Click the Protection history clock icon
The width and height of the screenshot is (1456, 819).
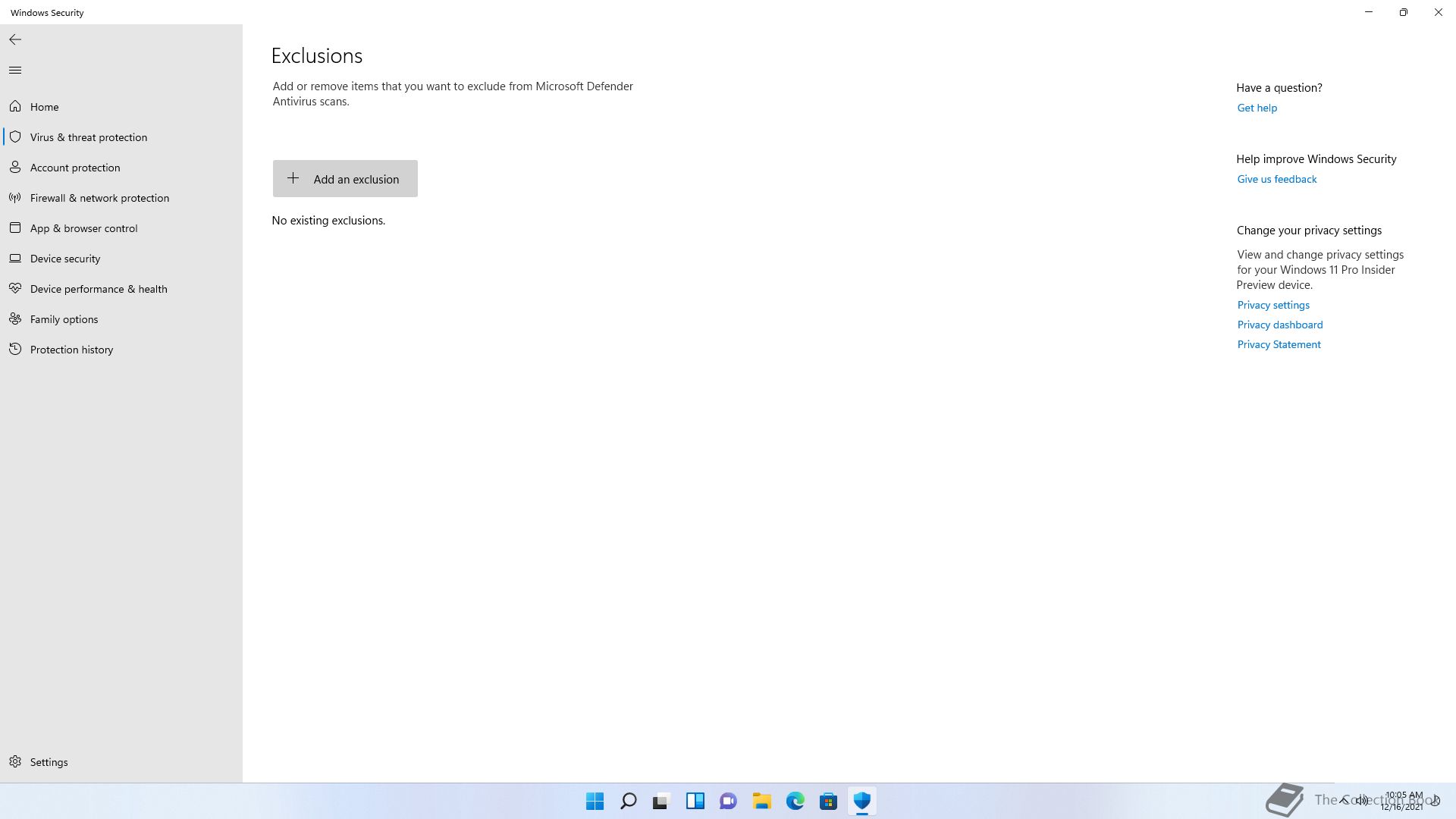(x=15, y=349)
